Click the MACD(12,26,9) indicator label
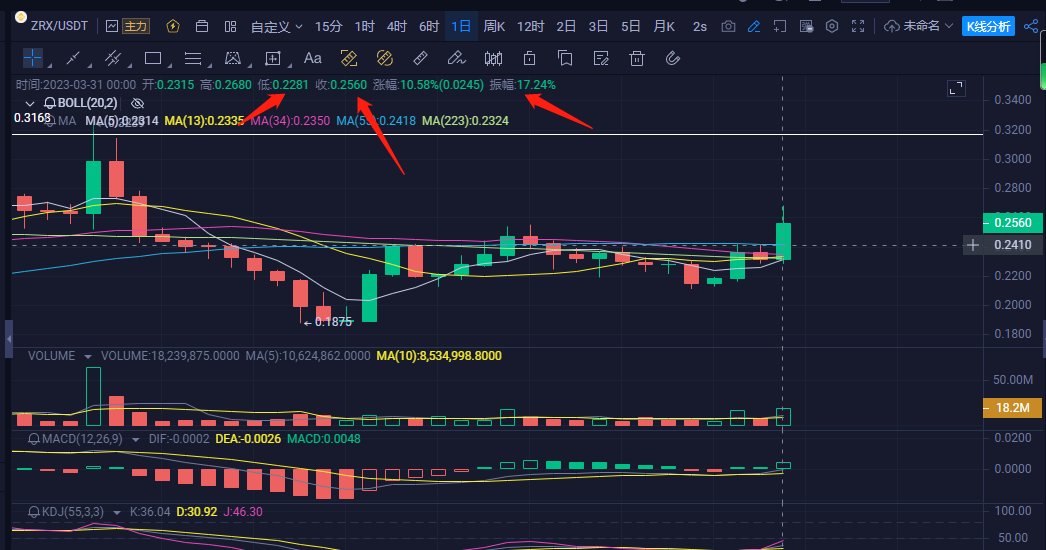The height and width of the screenshot is (550, 1046). [83, 439]
